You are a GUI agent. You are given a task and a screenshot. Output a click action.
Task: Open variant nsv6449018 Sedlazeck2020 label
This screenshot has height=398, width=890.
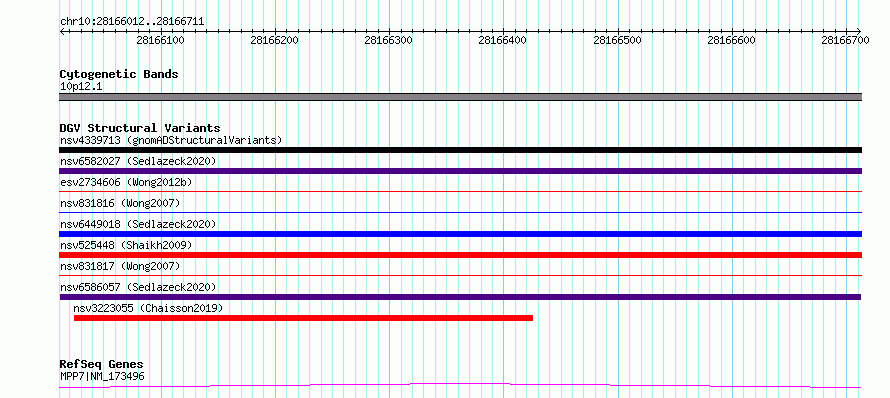(138, 224)
